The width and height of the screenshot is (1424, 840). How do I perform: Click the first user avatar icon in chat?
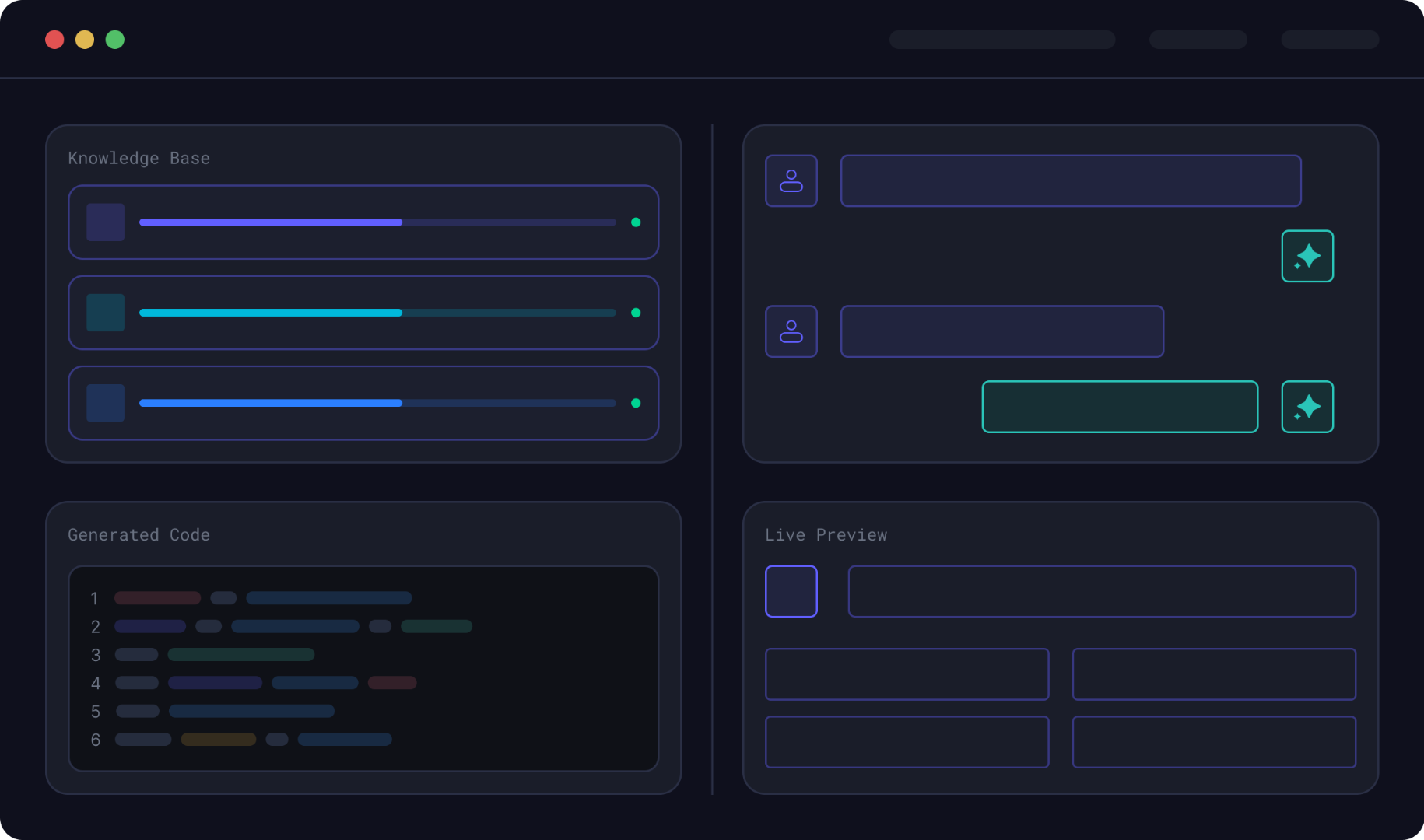[791, 180]
